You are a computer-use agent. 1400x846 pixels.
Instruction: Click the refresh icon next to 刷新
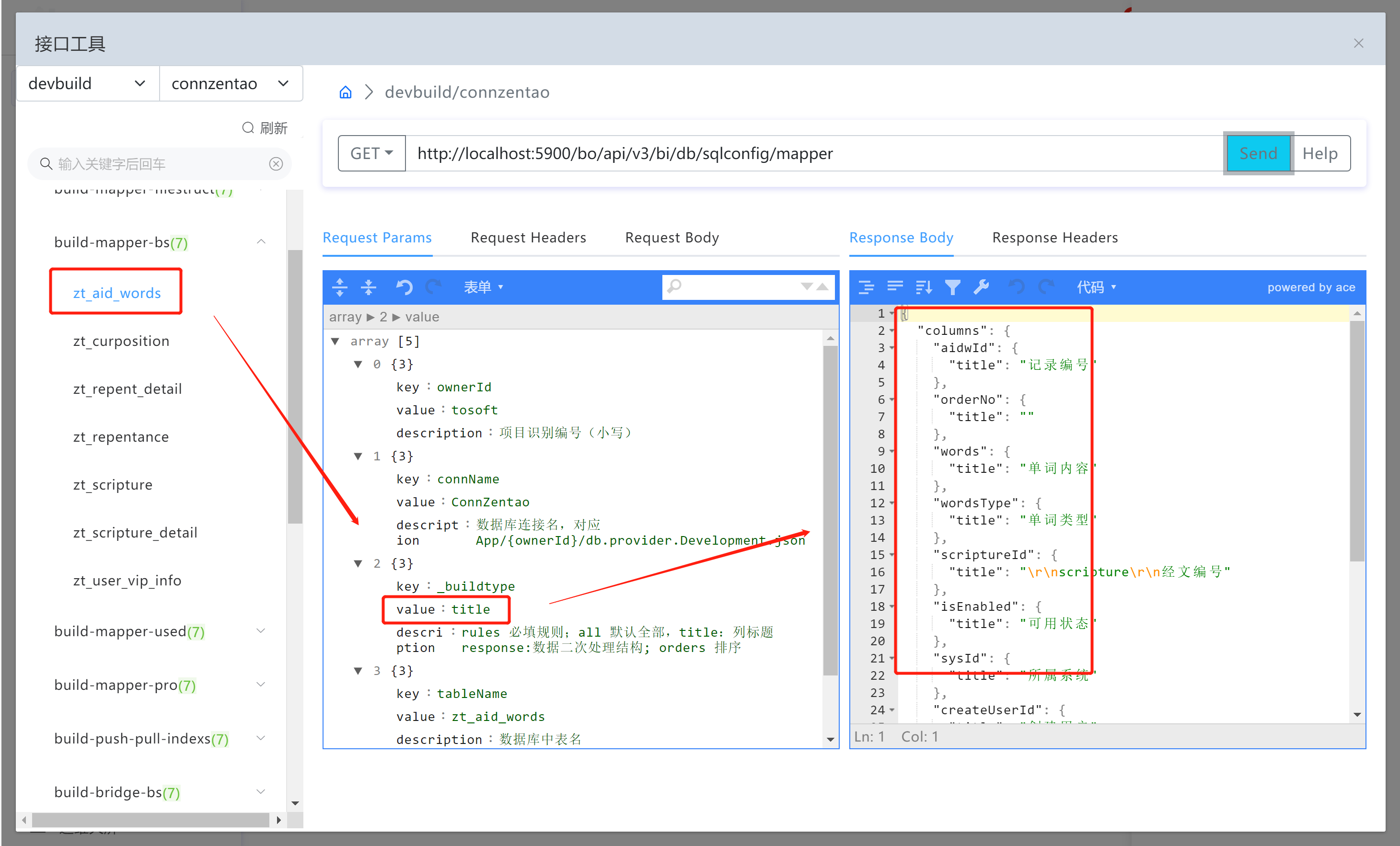tap(248, 128)
